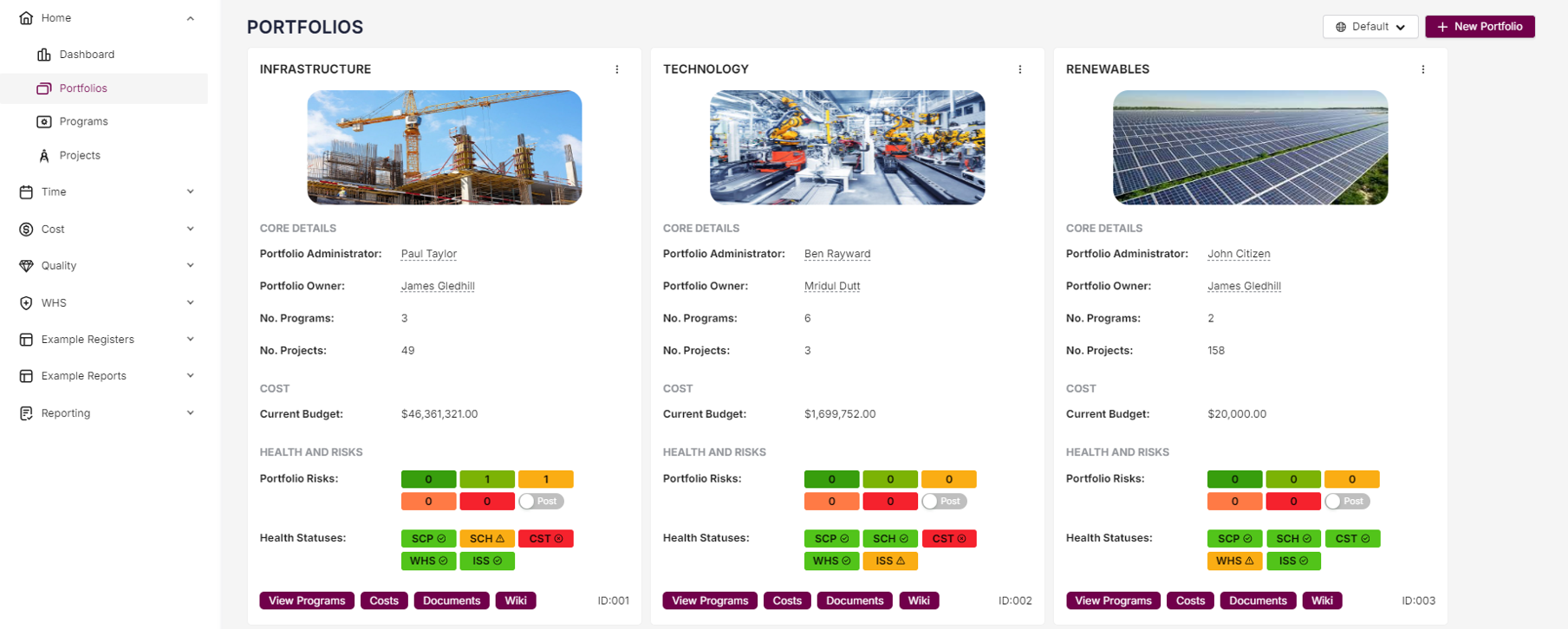Image resolution: width=1568 pixels, height=629 pixels.
Task: Open the Reporting menu item
Action: click(x=66, y=413)
